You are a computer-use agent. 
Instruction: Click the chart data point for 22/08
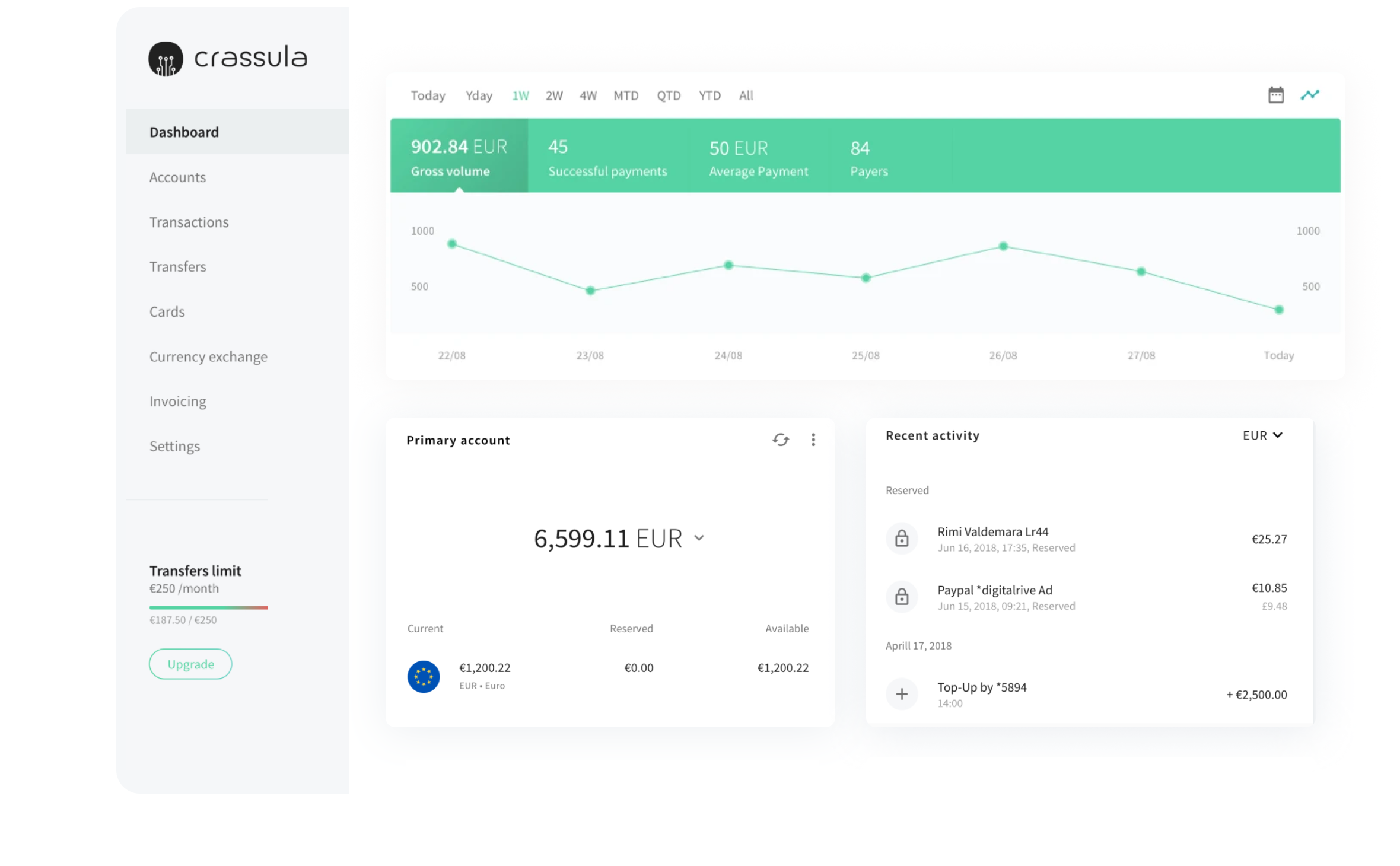coord(452,244)
